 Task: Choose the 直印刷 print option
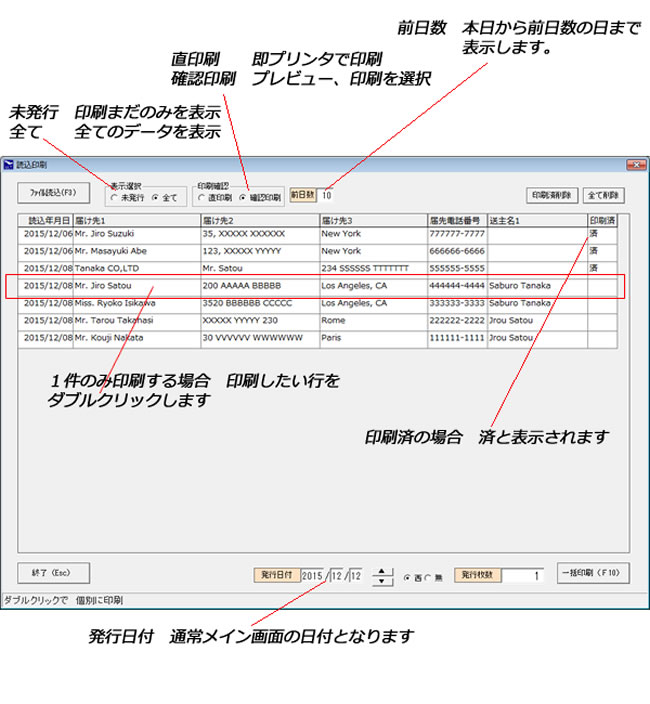[x=201, y=198]
